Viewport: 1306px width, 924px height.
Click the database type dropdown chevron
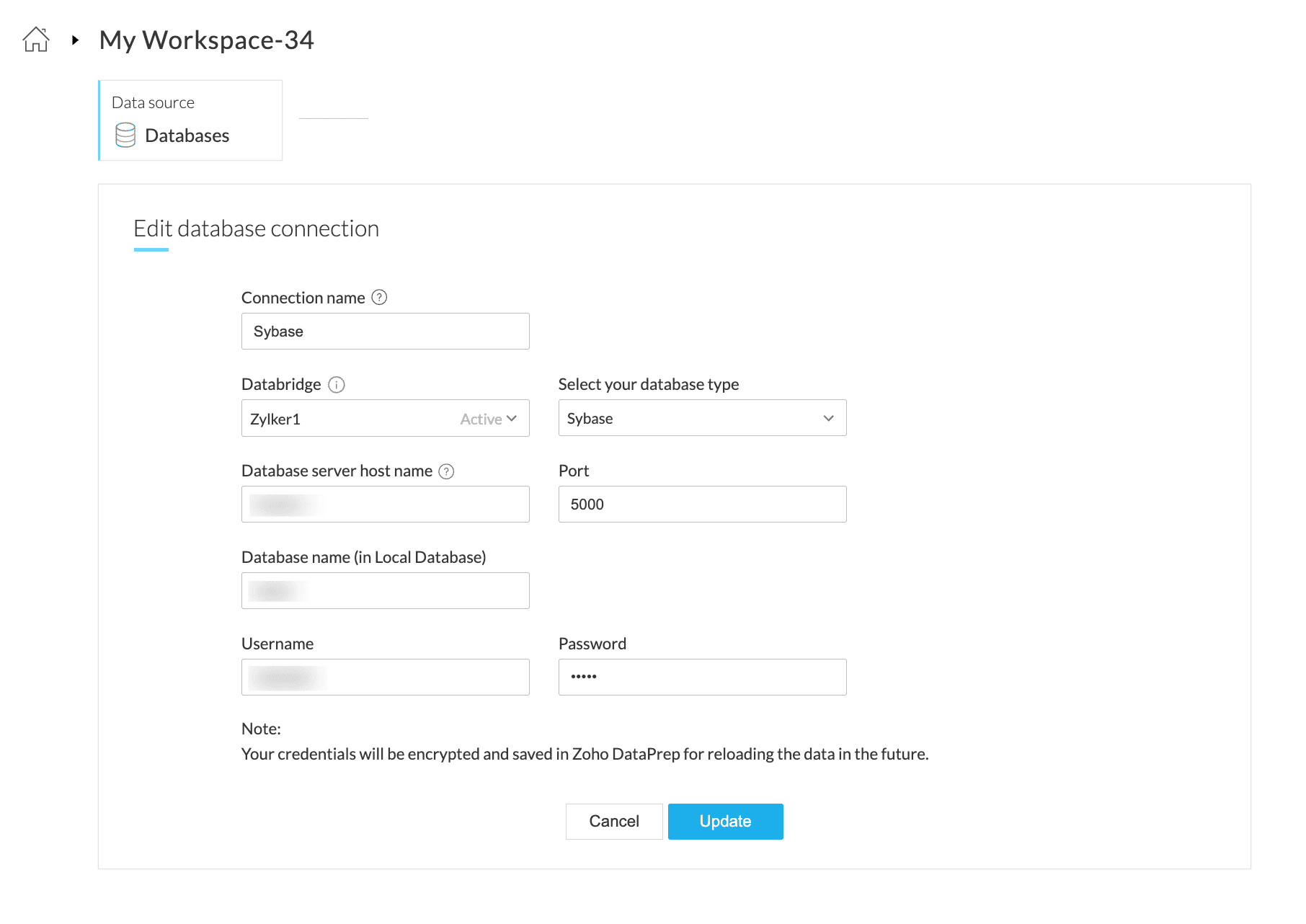pos(829,419)
